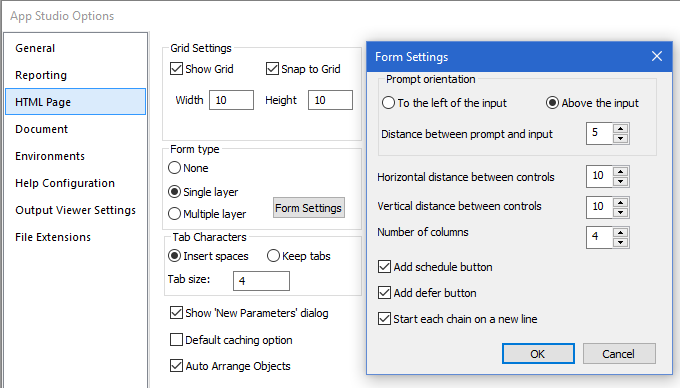This screenshot has width=680, height=388.
Task: Close the Form Settings dialog
Action: [x=657, y=56]
